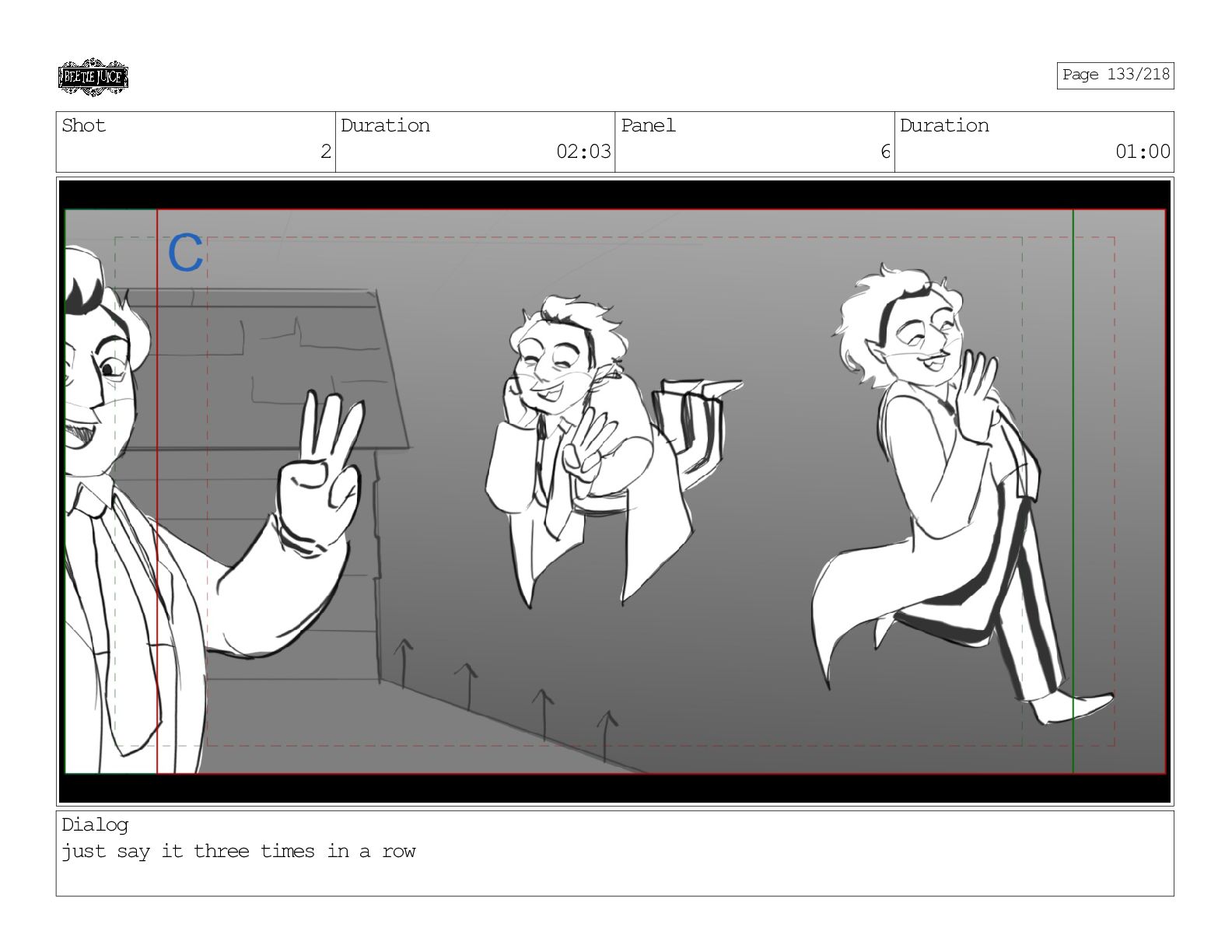Viewport: 1232px width, 952px height.
Task: Click the shot number value '2'
Action: [x=326, y=152]
